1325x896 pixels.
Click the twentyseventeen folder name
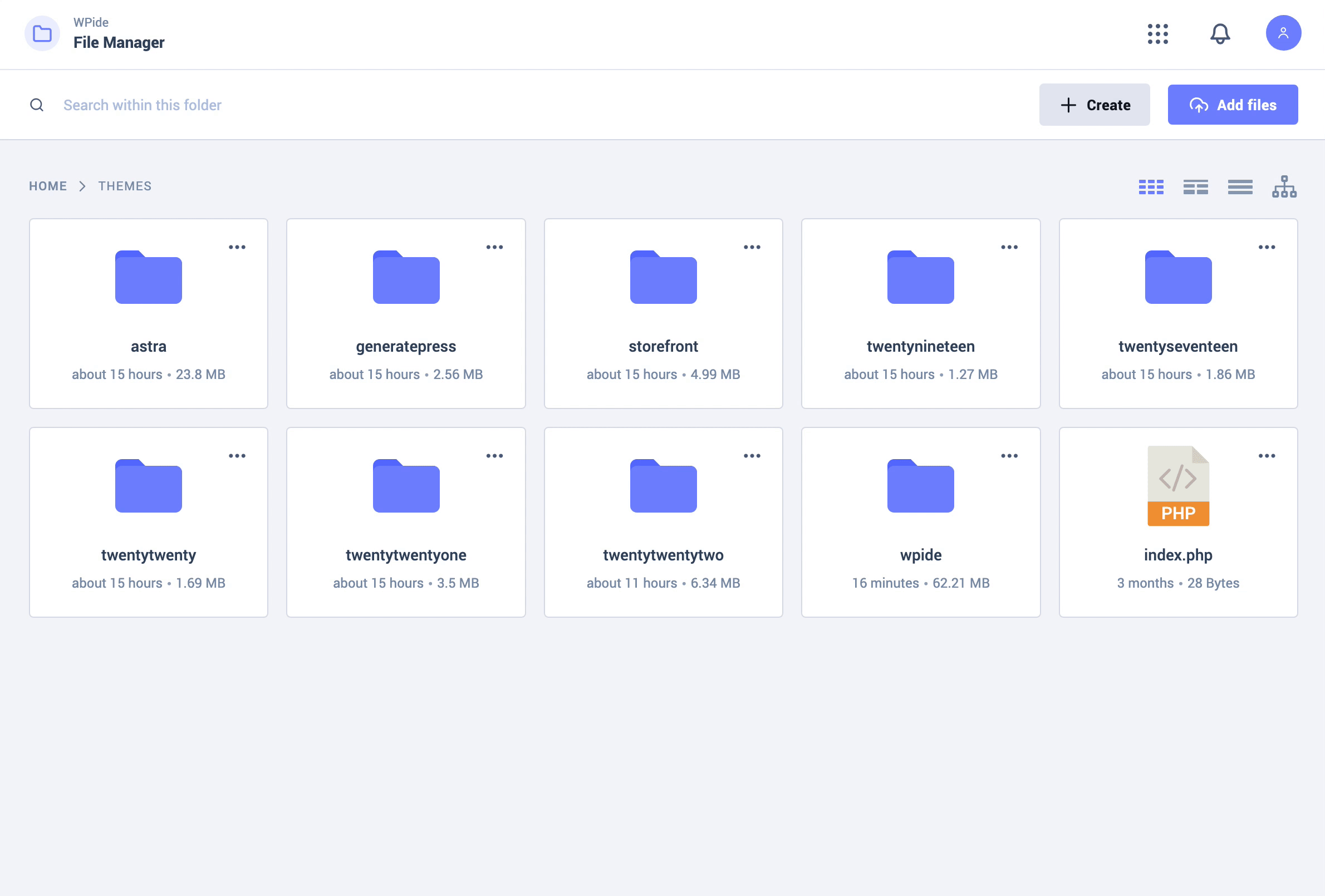click(1178, 347)
